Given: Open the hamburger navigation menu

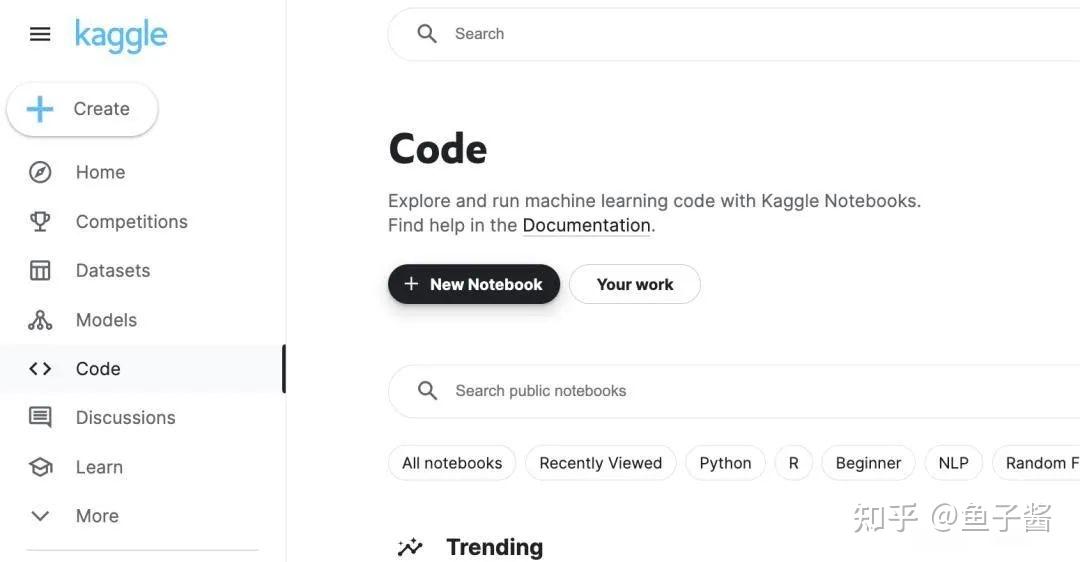Looking at the screenshot, I should (40, 35).
